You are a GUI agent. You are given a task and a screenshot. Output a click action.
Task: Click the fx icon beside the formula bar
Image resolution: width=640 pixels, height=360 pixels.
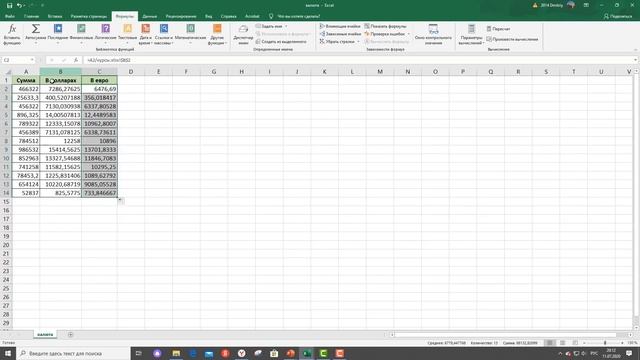(76, 60)
